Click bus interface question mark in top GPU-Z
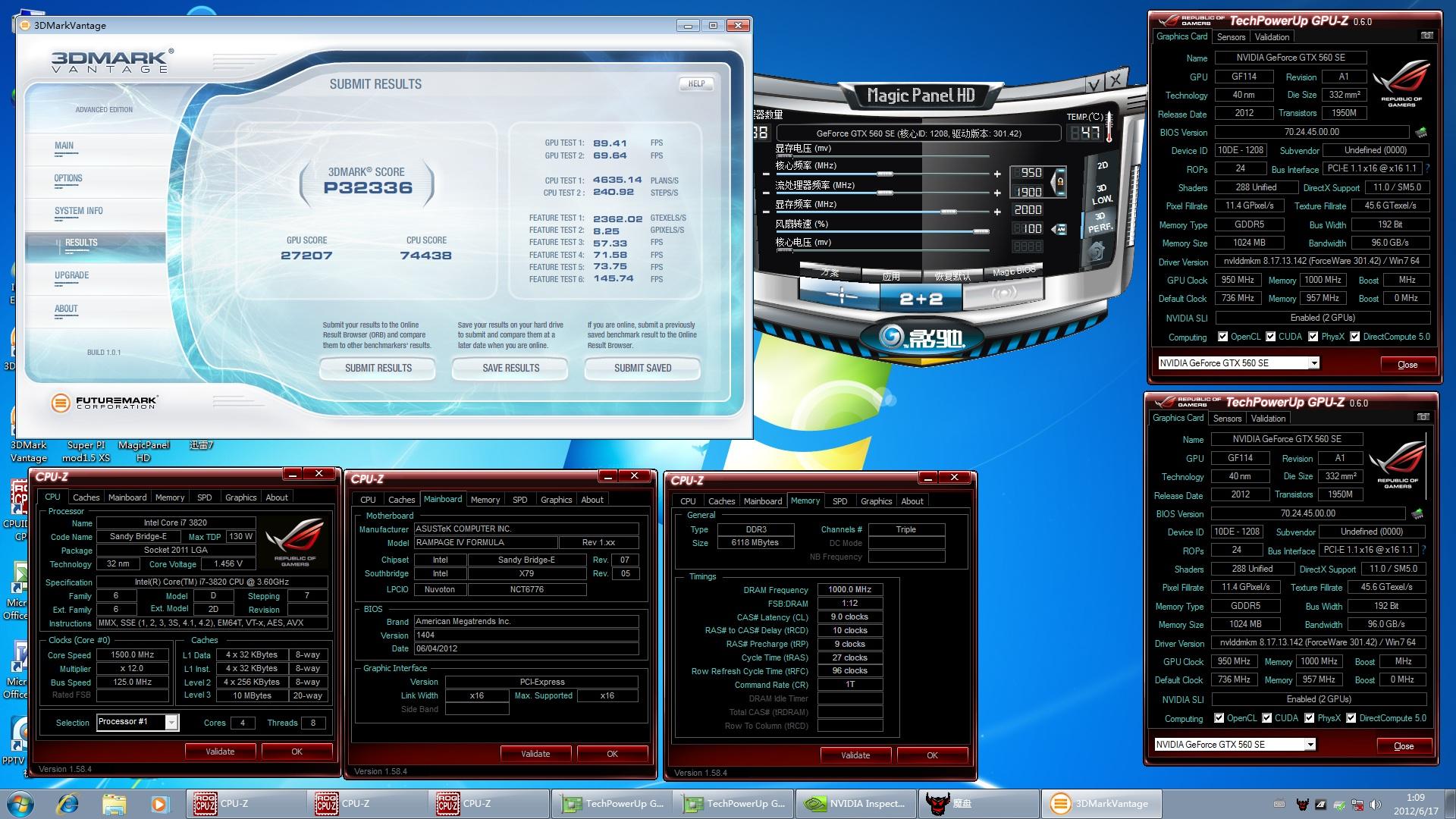Image resolution: width=1456 pixels, height=819 pixels. pos(1427,168)
